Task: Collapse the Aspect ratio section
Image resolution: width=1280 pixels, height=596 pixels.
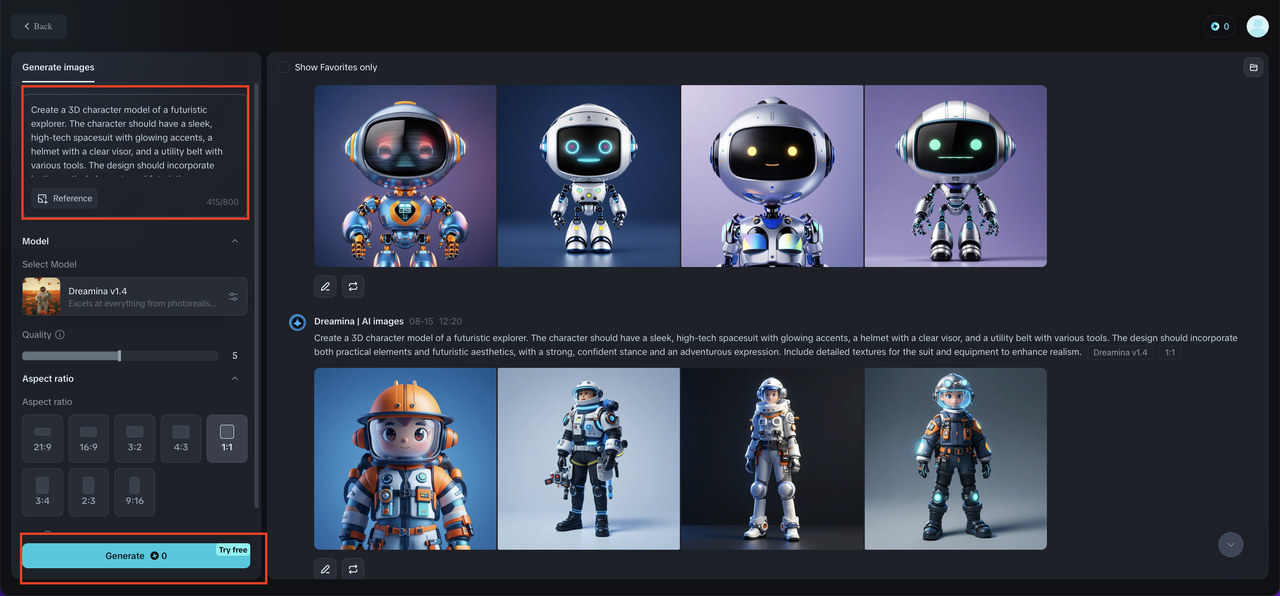Action: (235, 379)
